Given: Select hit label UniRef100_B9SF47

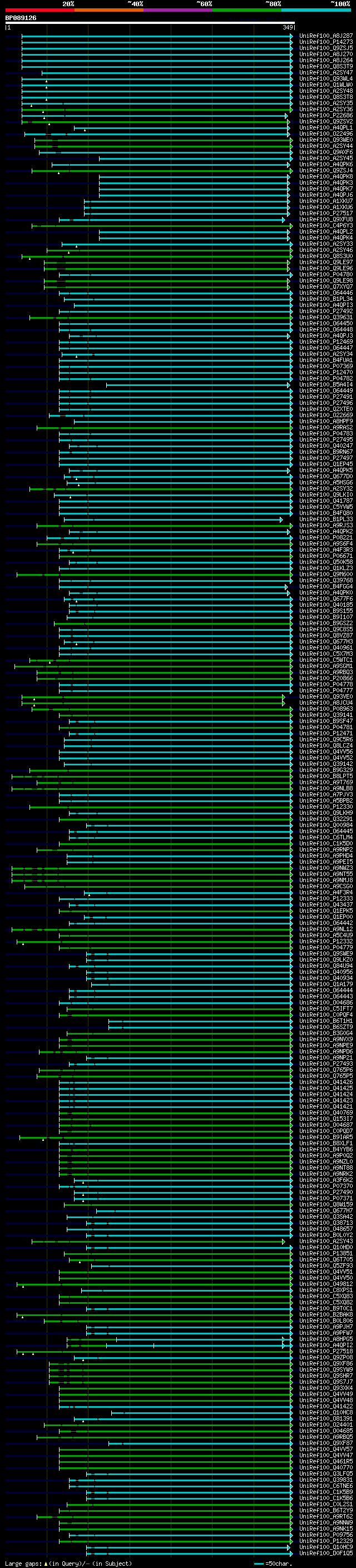Looking at the screenshot, I should 326,721.
